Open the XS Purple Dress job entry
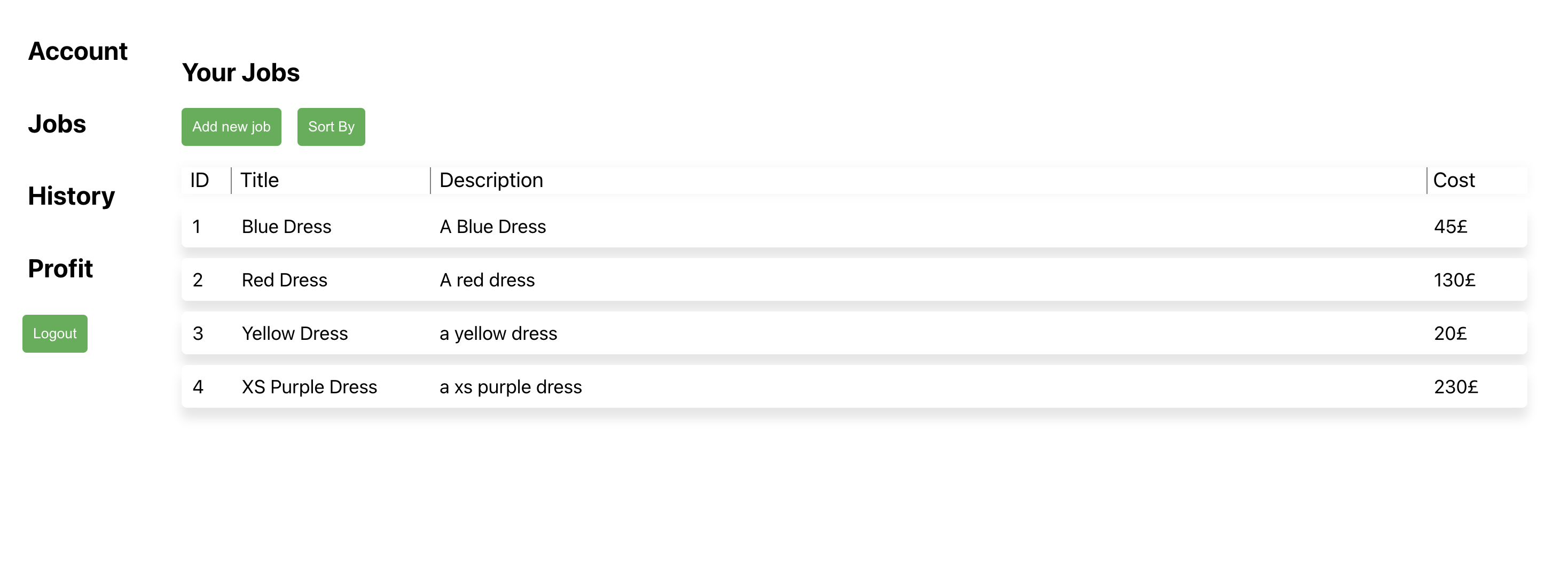The image size is (1568, 575). tap(309, 387)
